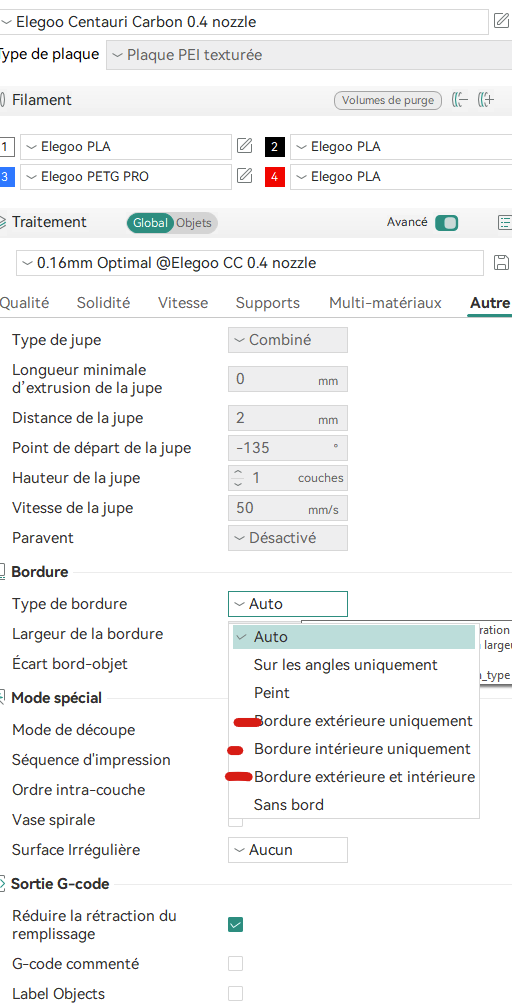Choose Bordure intérieure uniquement option
Viewport: 512px width, 1007px height.
coord(353,749)
